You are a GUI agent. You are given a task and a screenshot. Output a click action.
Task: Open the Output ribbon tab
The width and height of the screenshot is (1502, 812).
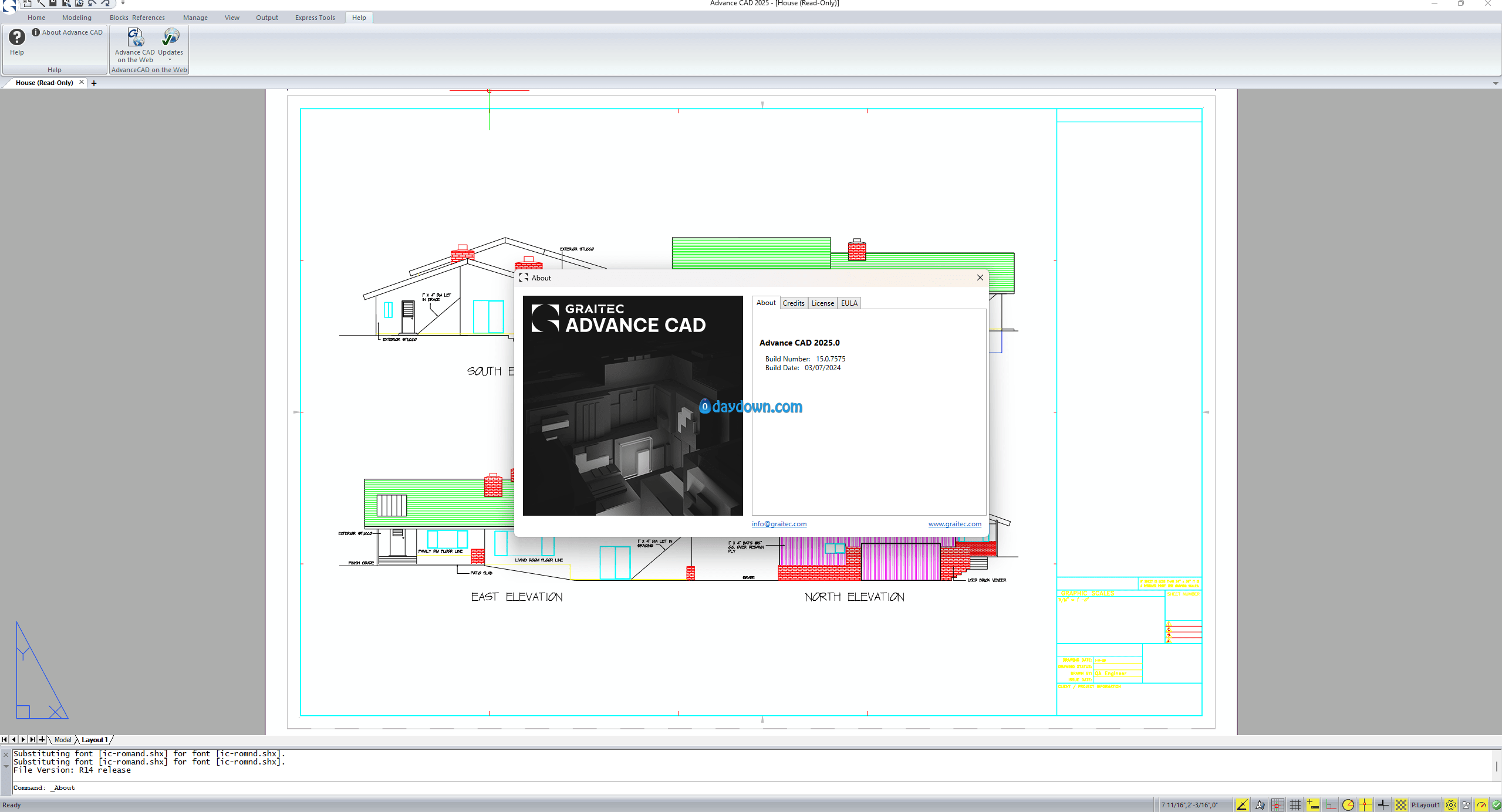(x=267, y=18)
